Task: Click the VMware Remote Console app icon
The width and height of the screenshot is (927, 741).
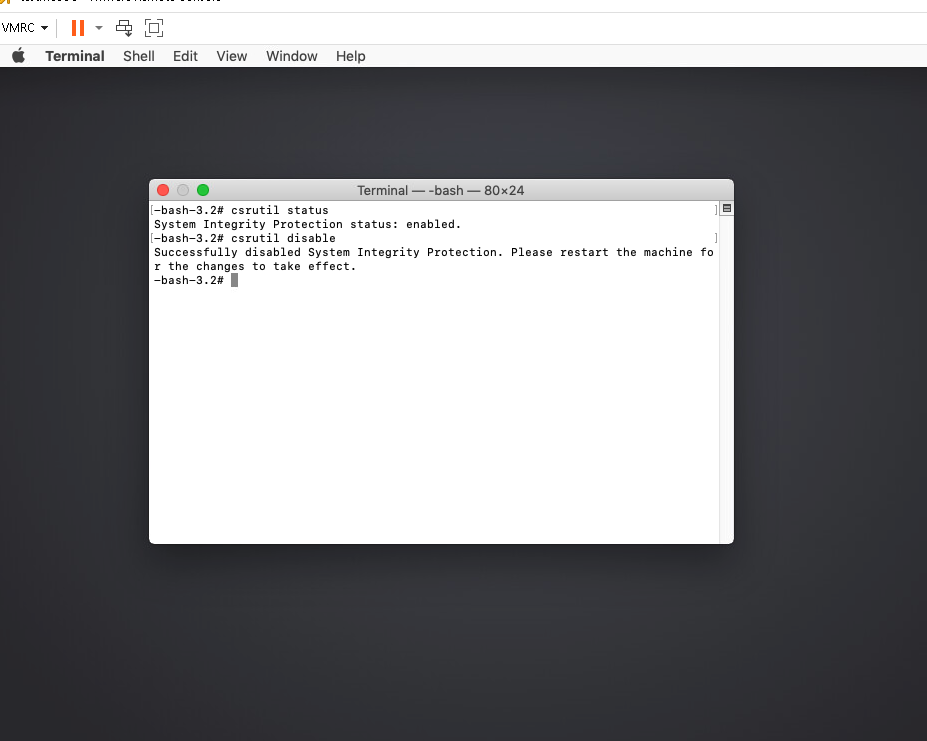Action: coord(8,3)
